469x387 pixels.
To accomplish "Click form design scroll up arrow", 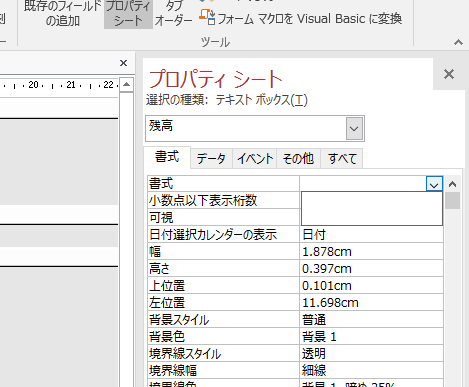I will click(126, 84).
